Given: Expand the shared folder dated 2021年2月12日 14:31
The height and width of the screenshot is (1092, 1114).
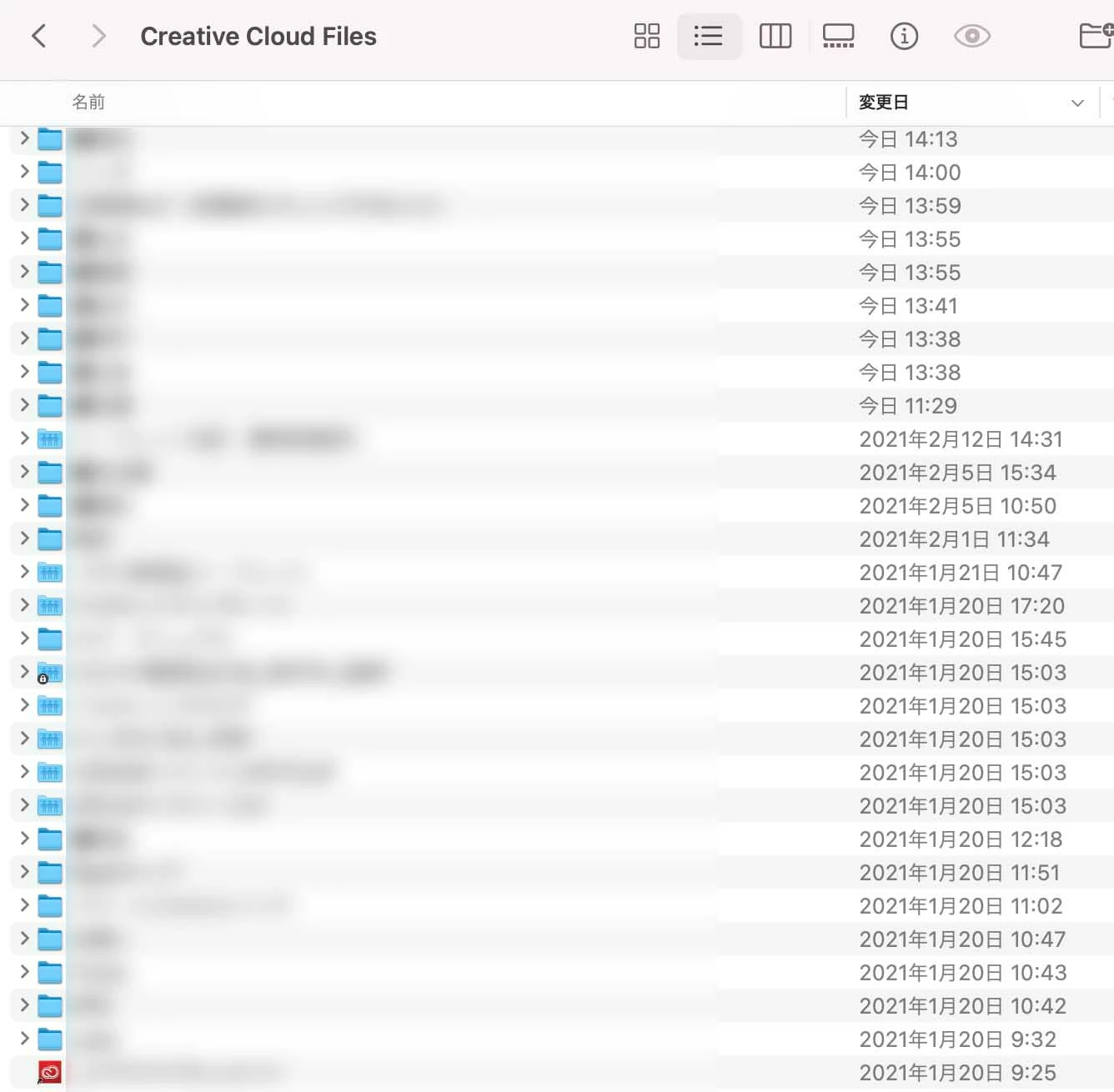Looking at the screenshot, I should (24, 438).
